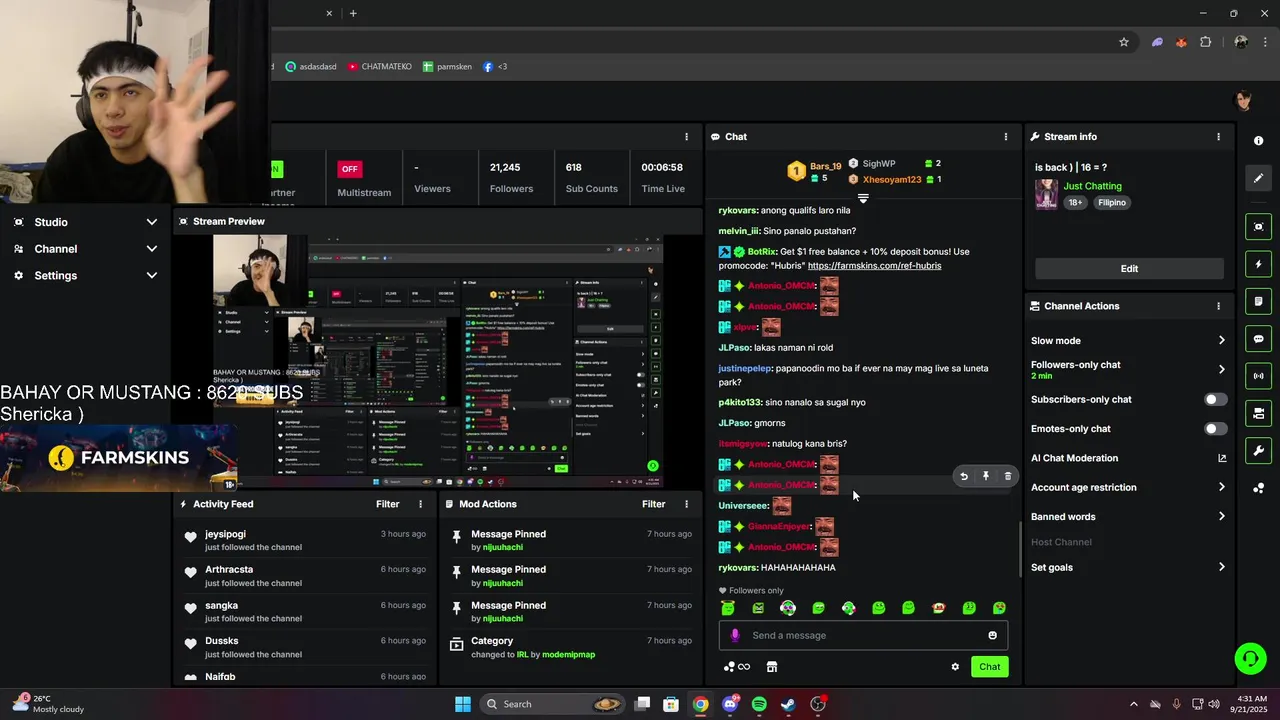Open Mod Actions three-dot menu
1280x720 pixels.
tap(686, 504)
